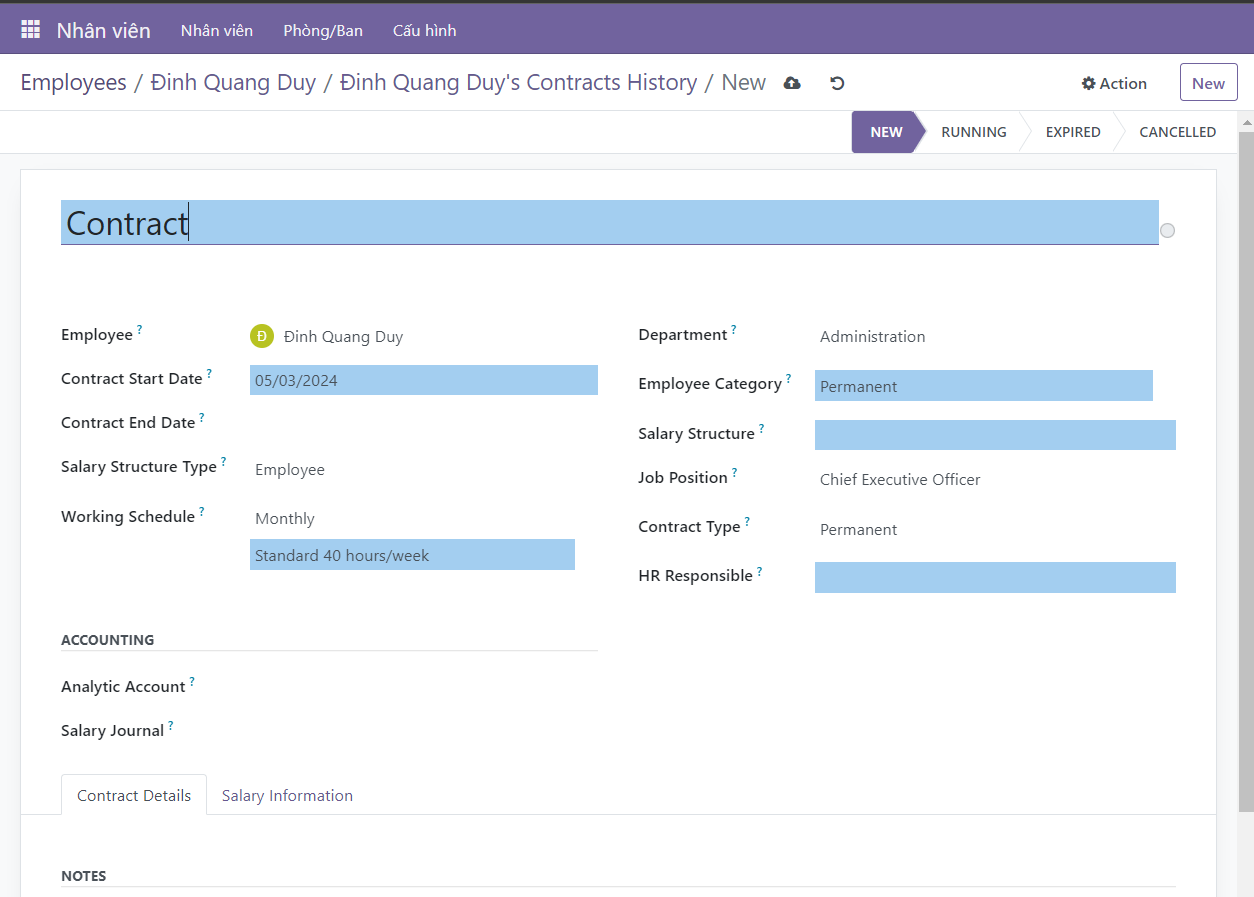Viewport: 1254px width, 897px height.
Task: Click the gear Action button
Action: pyautogui.click(x=1114, y=83)
